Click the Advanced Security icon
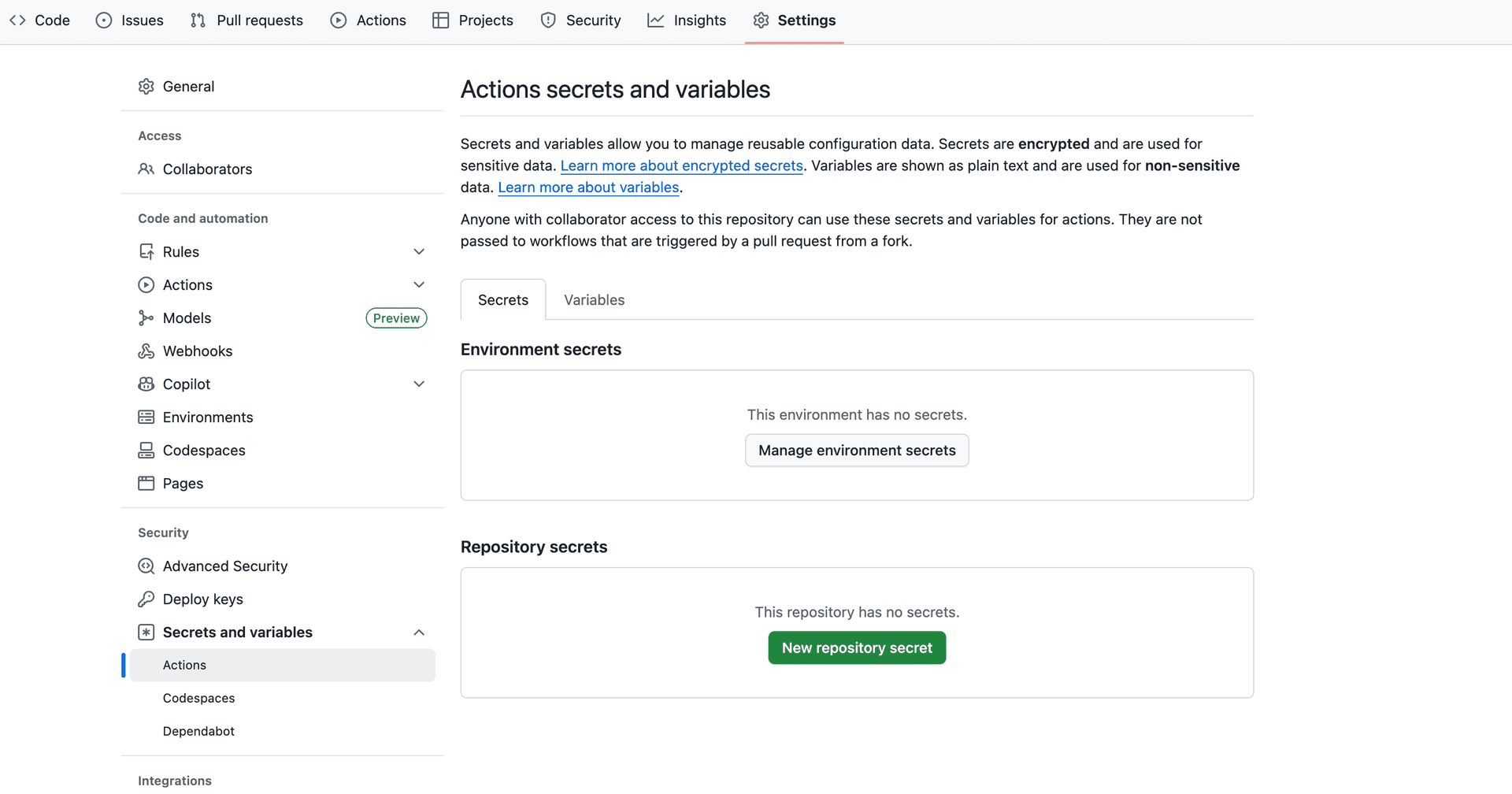Viewport: 1512px width, 794px height. point(146,566)
